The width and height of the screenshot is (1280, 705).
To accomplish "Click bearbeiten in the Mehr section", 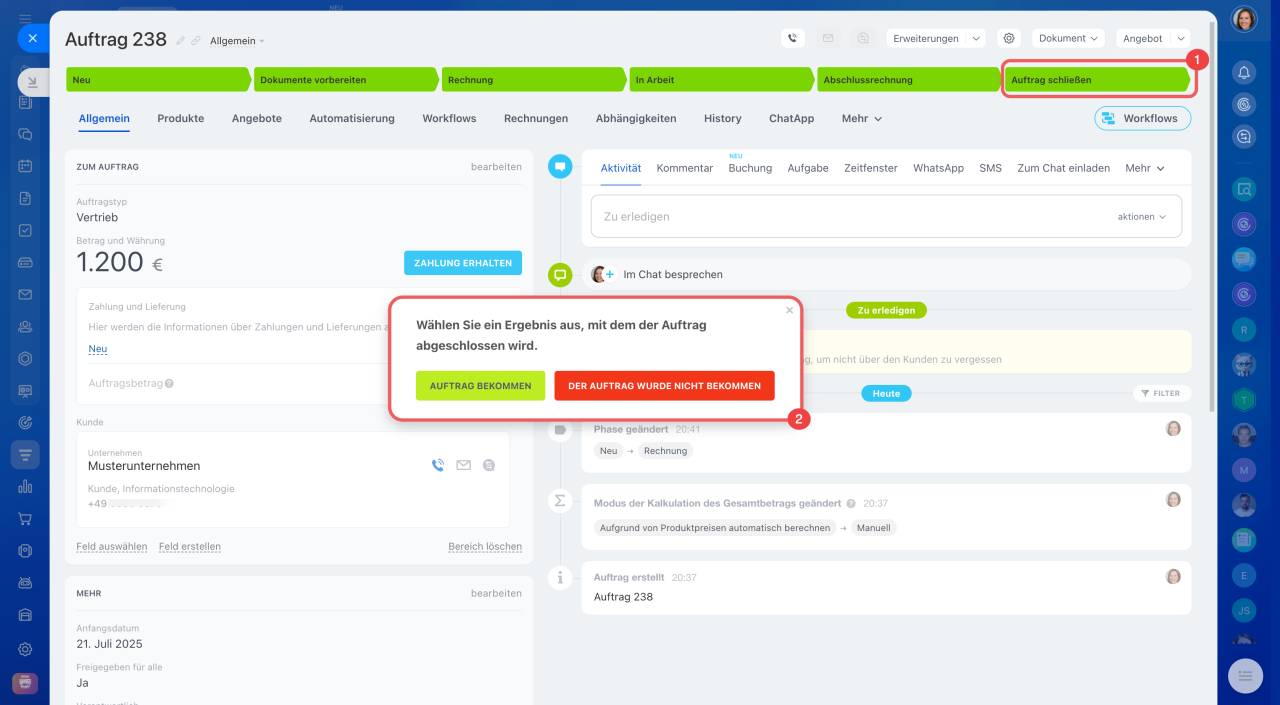I will click(x=496, y=593).
